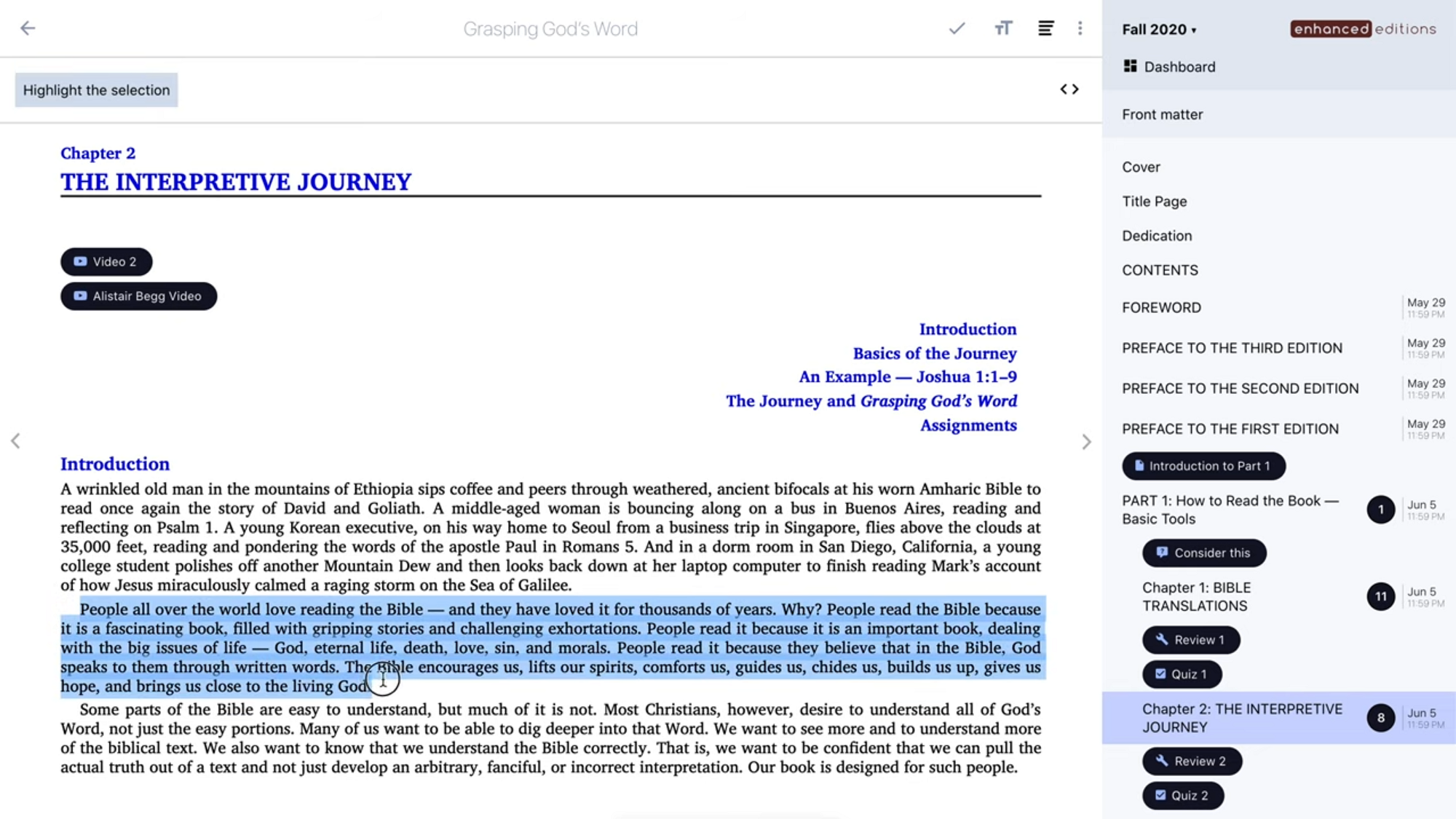Viewport: 1456px width, 819px height.
Task: Click THE INTERPRETIVE JOURNEY chapter heading
Action: [x=236, y=181]
